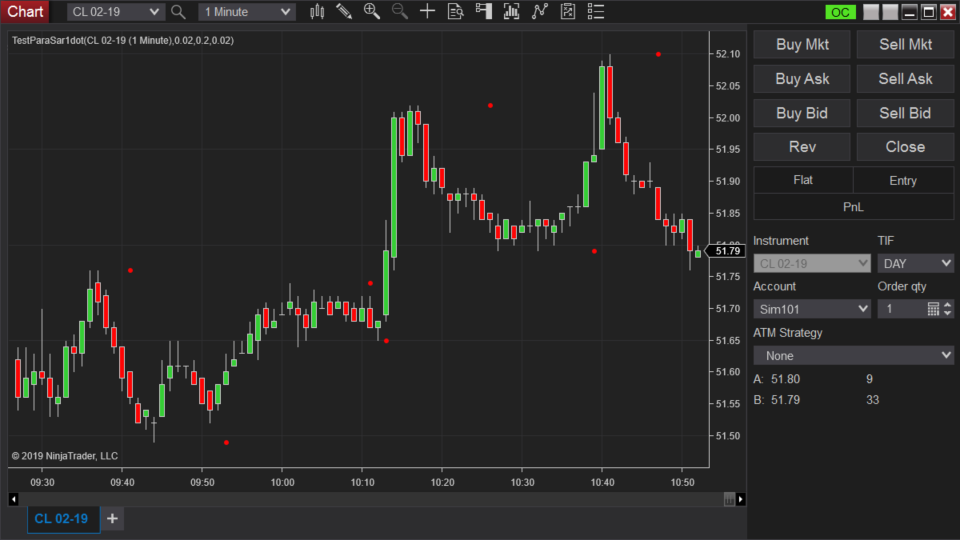
Task: Click the scroll right arrow below chart
Action: [x=741, y=500]
